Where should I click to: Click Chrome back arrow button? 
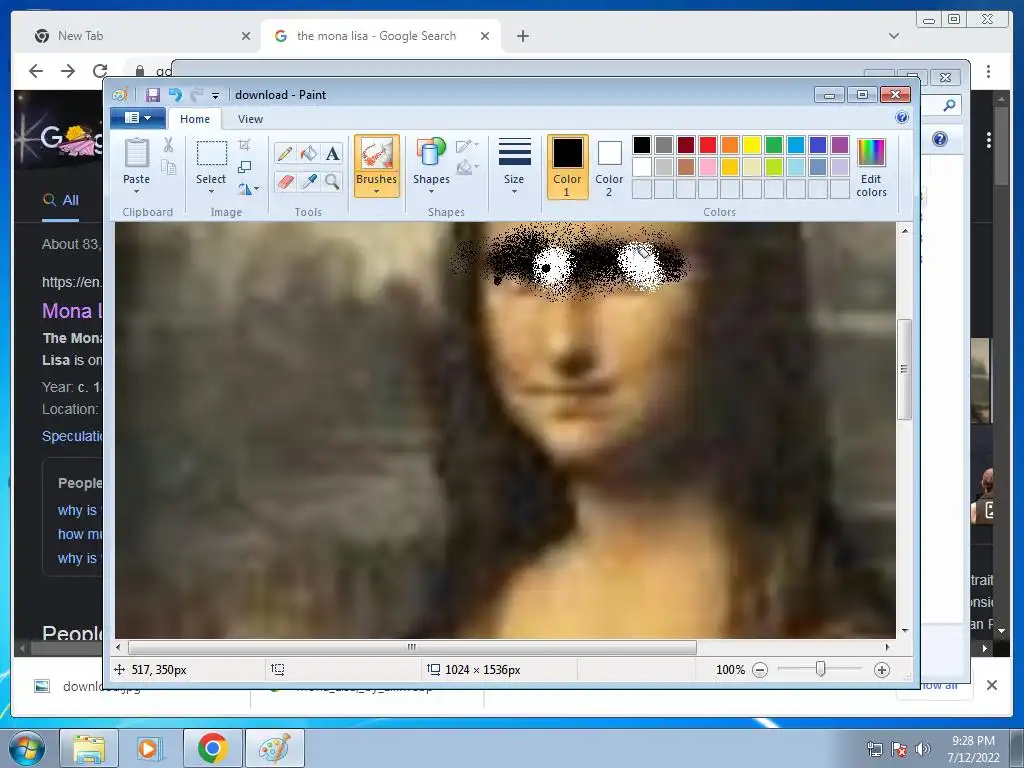tap(36, 71)
